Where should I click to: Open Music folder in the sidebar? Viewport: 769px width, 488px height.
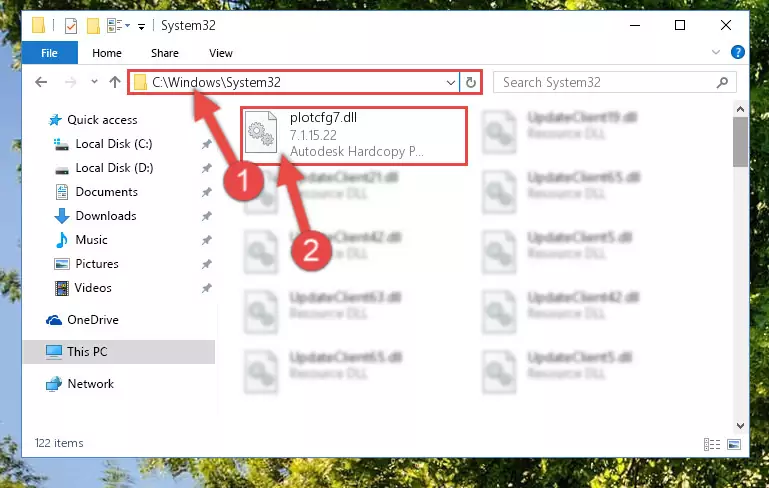point(91,240)
